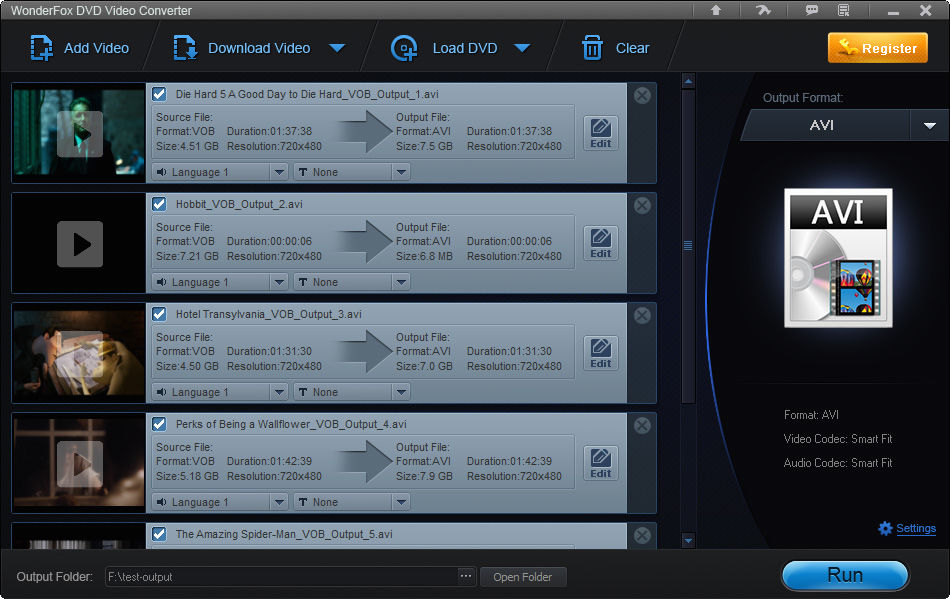Click the orange Register button
Viewport: 950px width, 599px height.
tap(877, 48)
